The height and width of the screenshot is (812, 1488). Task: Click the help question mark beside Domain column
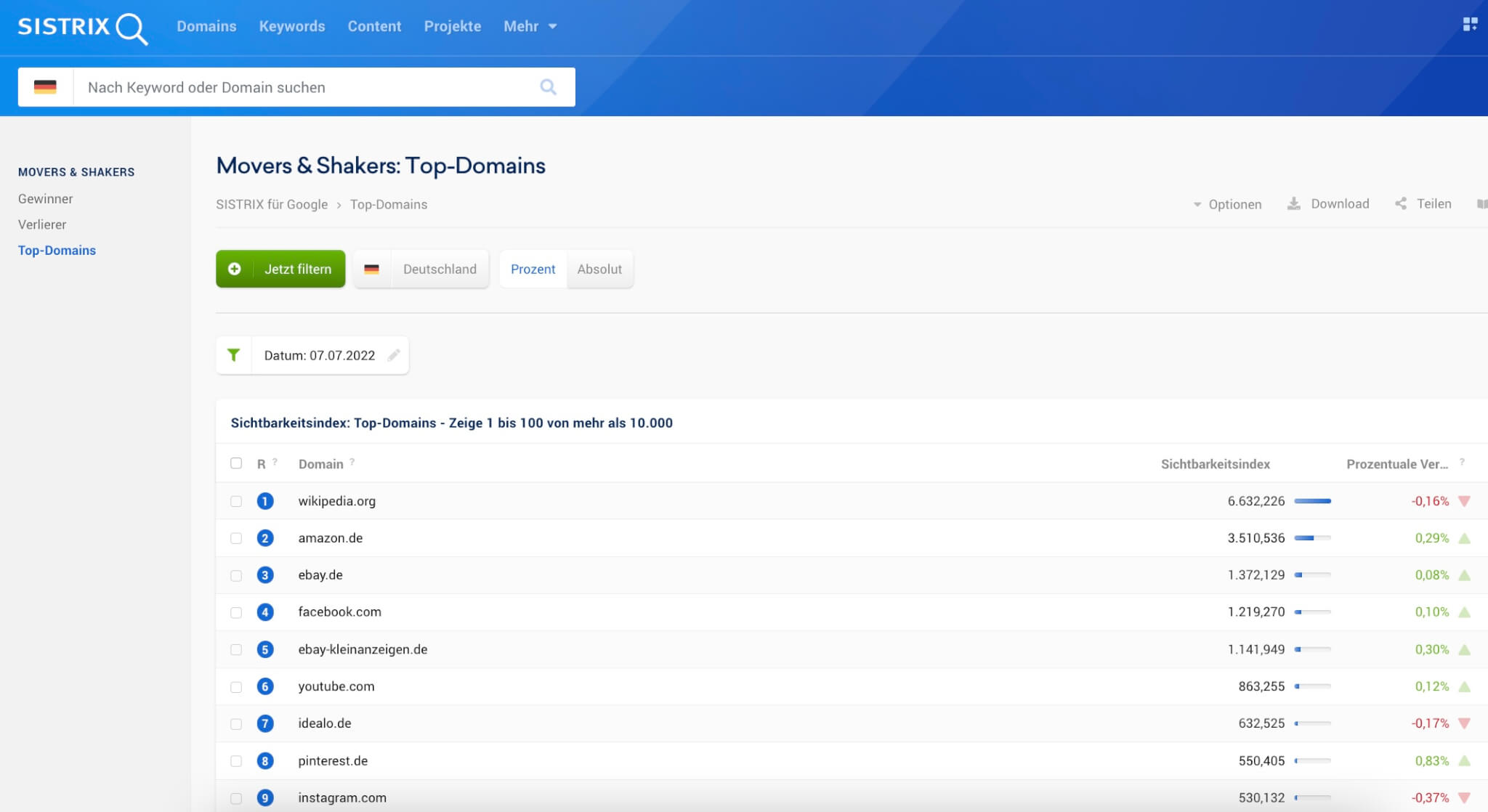click(x=352, y=461)
